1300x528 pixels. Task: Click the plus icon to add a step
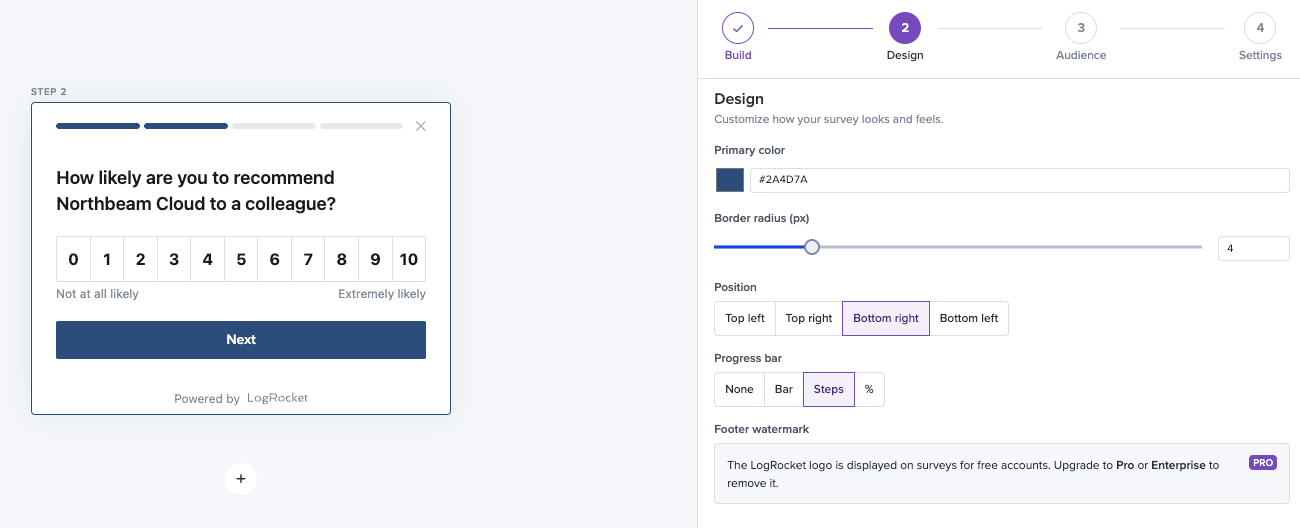241,479
